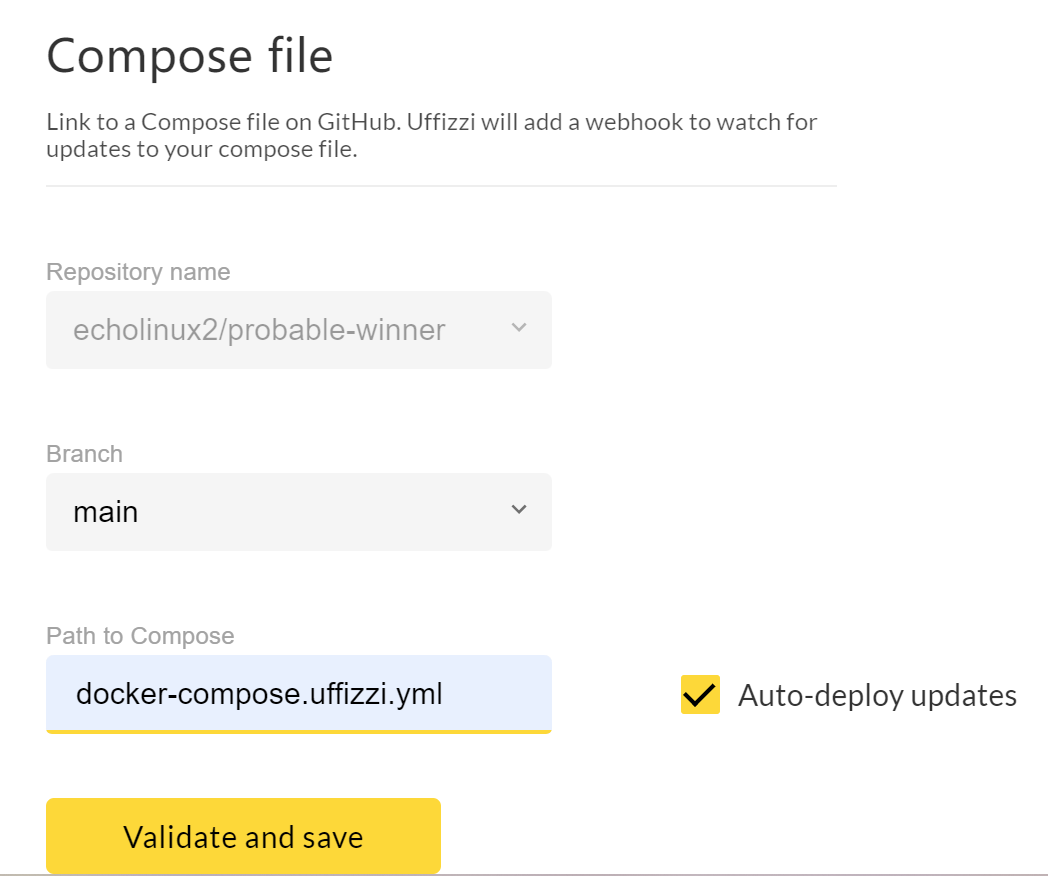Click the chevron arrow in Repository name selector
This screenshot has height=876, width=1048.
pyautogui.click(x=518, y=328)
